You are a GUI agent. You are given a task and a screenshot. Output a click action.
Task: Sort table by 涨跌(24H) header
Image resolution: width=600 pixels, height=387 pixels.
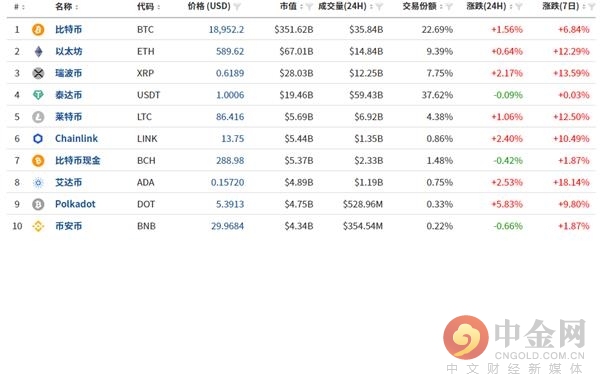coord(489,7)
